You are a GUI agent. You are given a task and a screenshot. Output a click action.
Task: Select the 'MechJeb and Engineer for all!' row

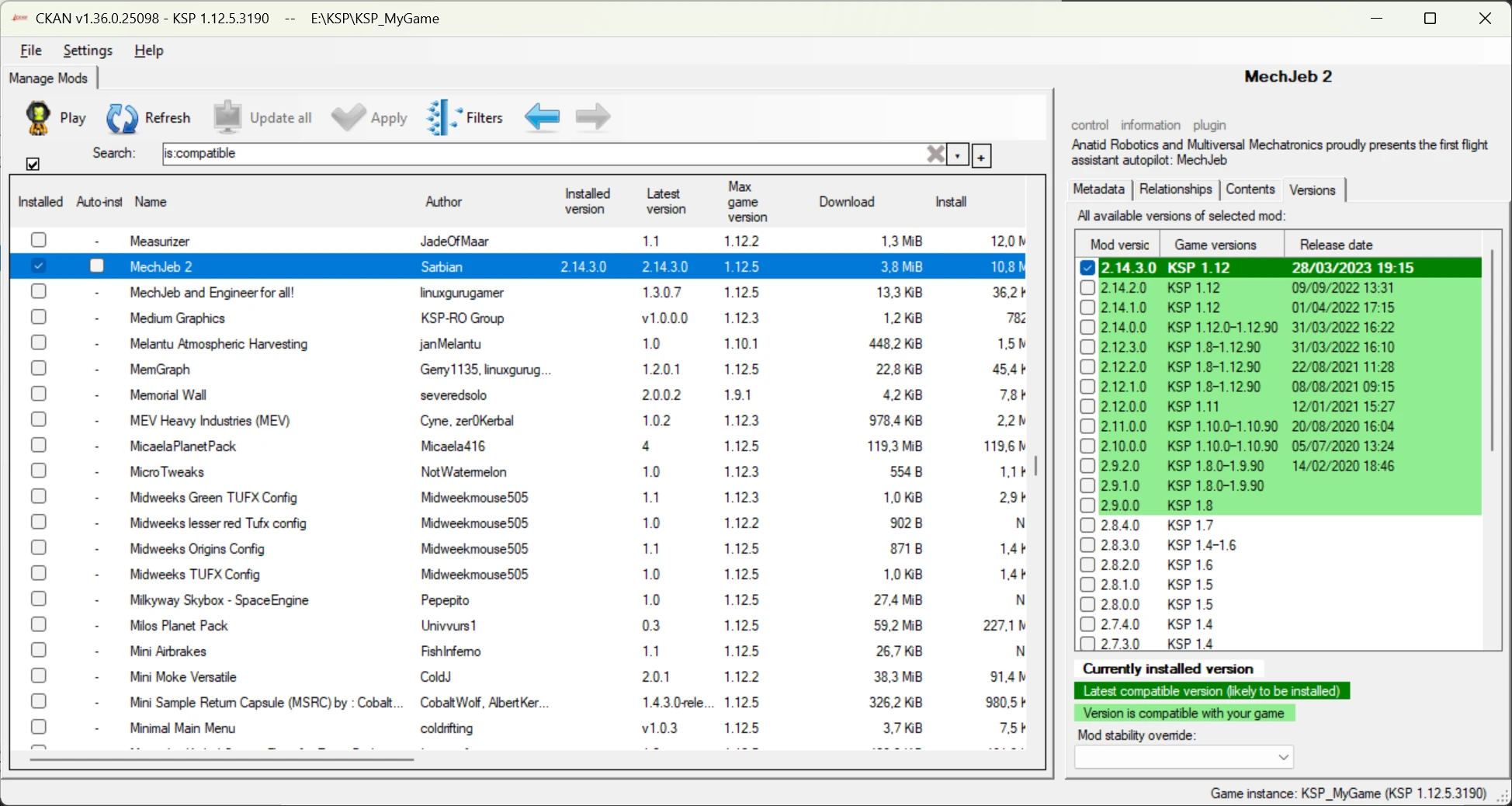pos(517,292)
